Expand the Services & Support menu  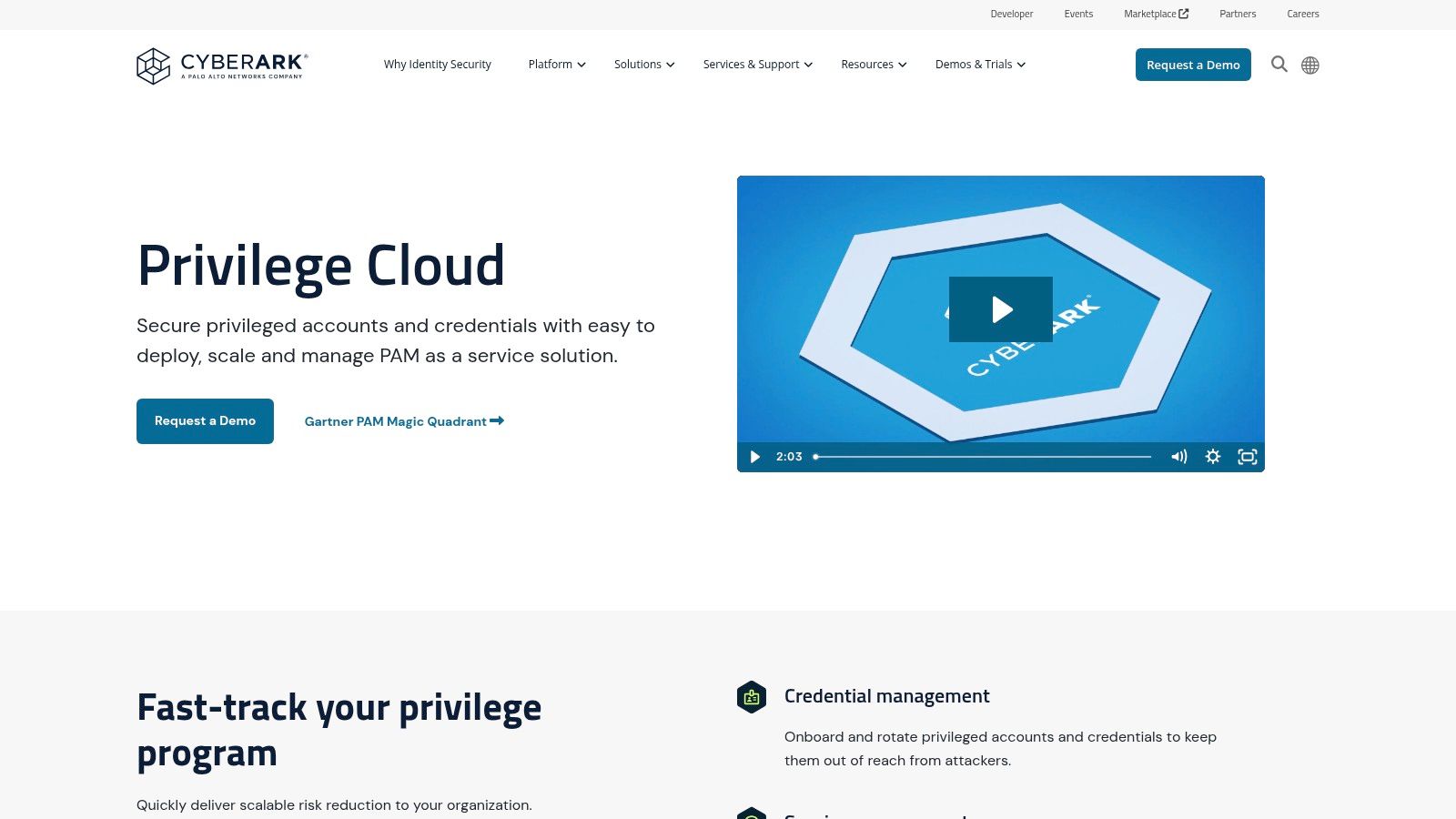pos(758,65)
